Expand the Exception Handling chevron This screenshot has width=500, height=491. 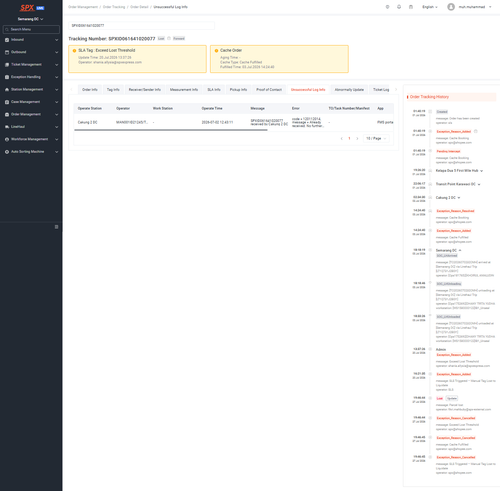pos(56,77)
